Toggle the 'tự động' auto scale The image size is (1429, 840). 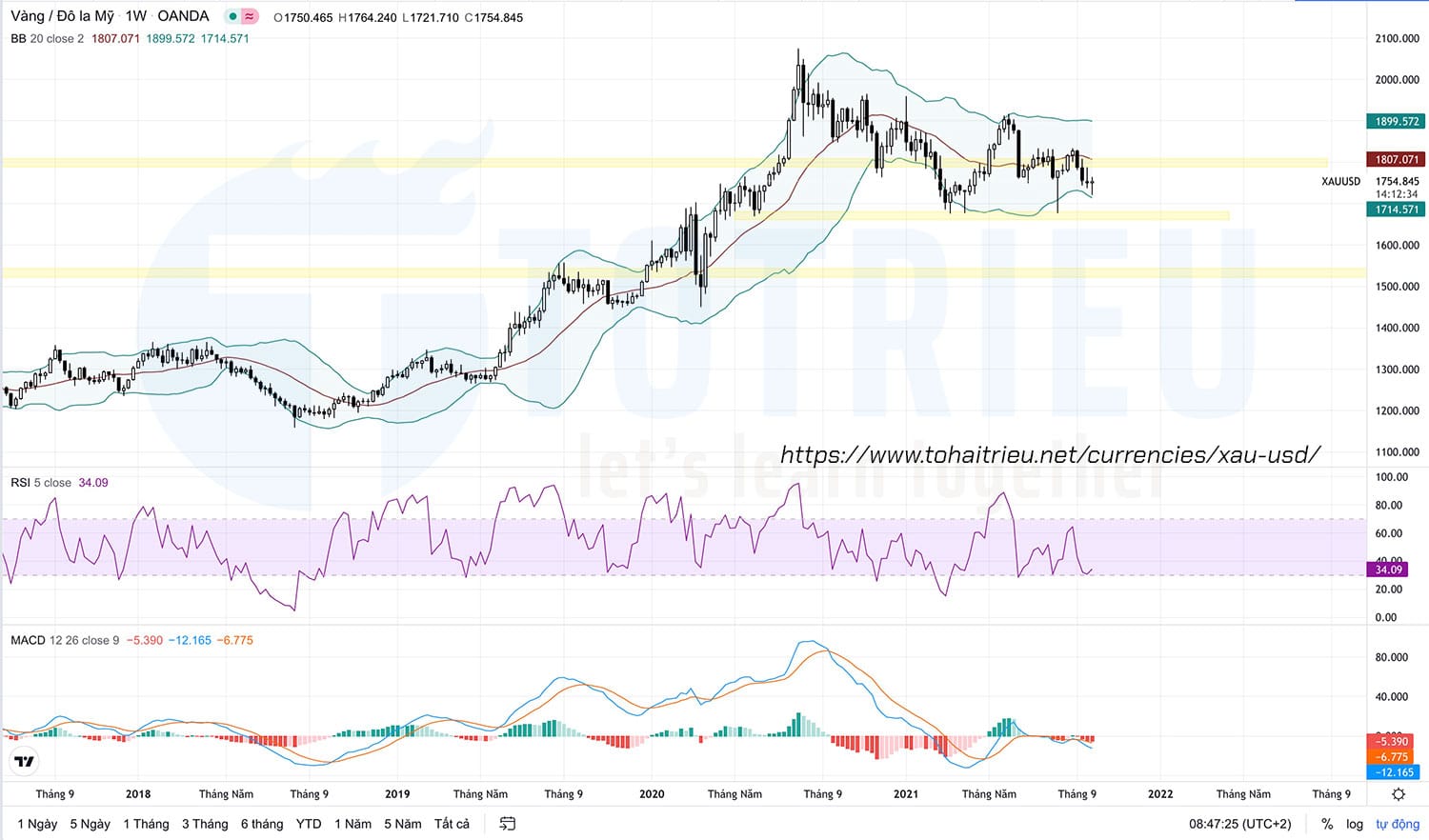(1397, 824)
